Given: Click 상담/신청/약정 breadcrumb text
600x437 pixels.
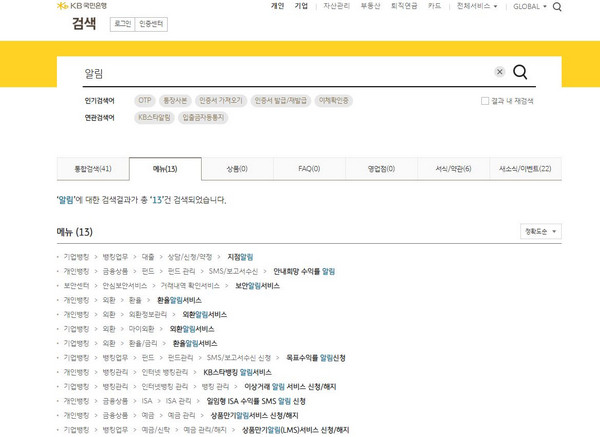Looking at the screenshot, I should coord(190,257).
